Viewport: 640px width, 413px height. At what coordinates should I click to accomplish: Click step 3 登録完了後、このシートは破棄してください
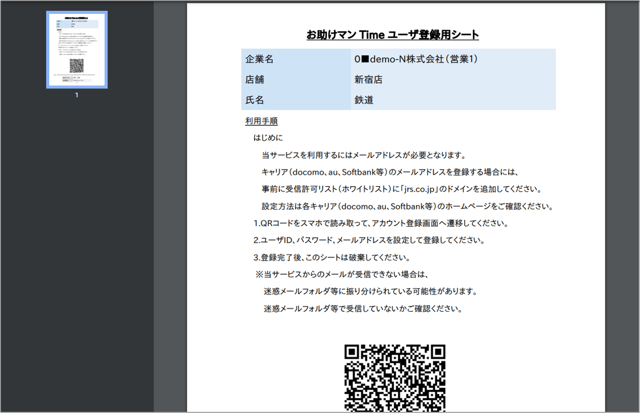(x=332, y=258)
